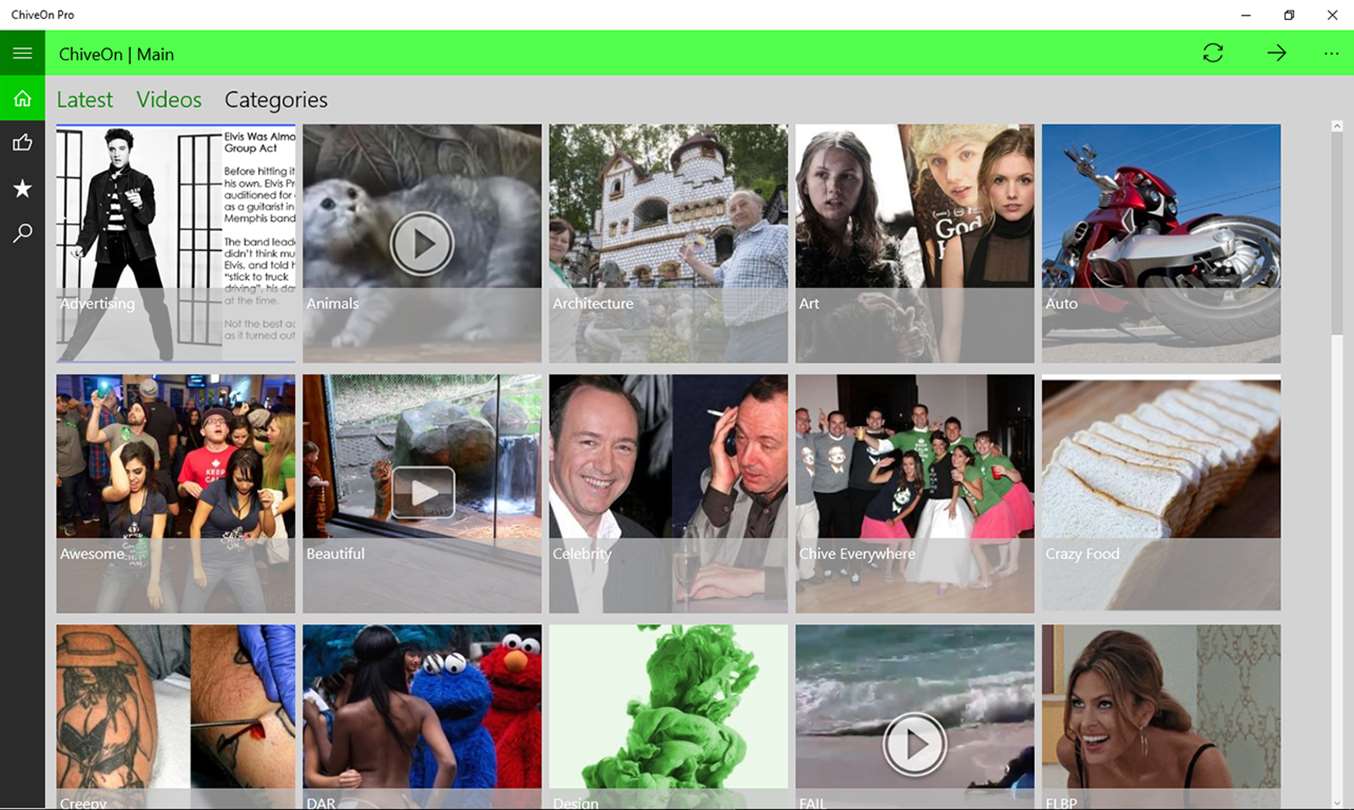Go to the Home sidebar icon
The image size is (1354, 810).
22,98
